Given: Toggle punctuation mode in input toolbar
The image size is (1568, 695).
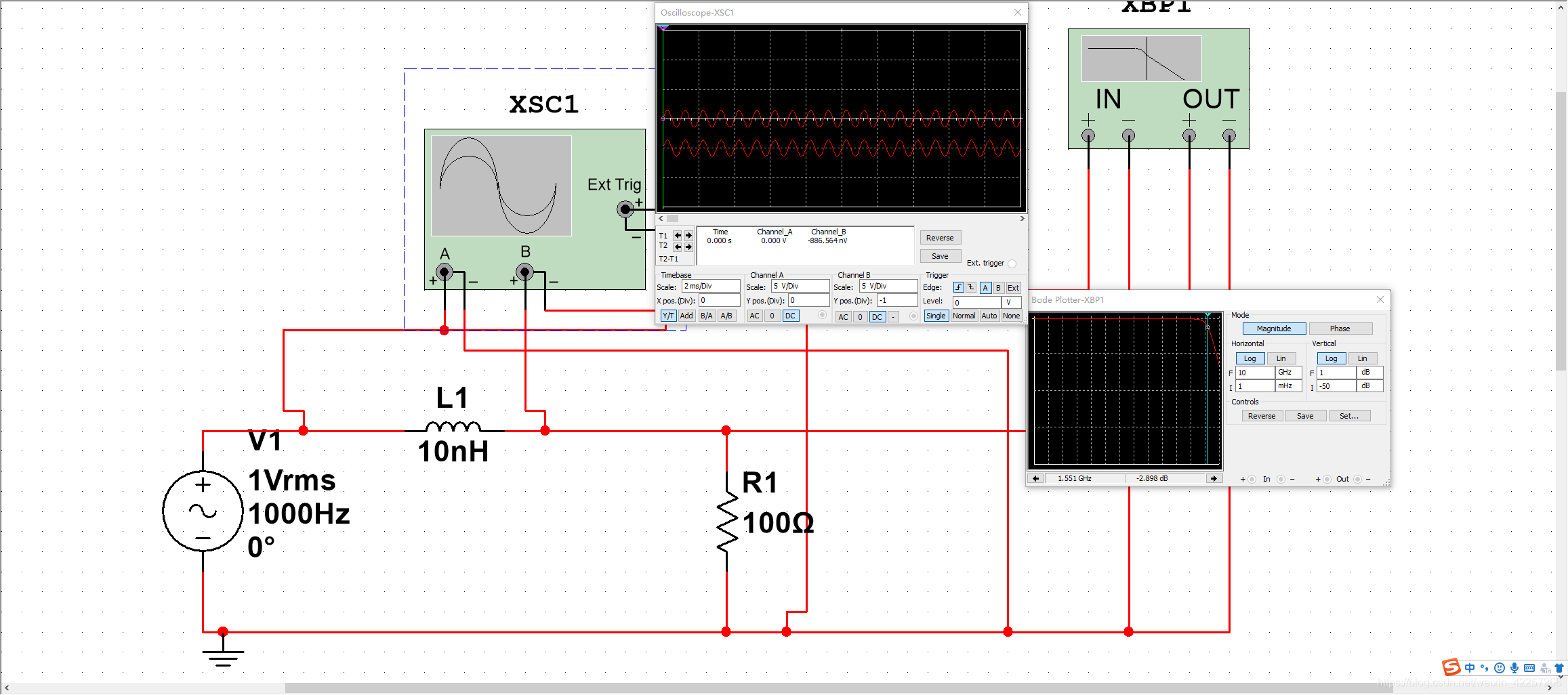Looking at the screenshot, I should click(x=1484, y=668).
